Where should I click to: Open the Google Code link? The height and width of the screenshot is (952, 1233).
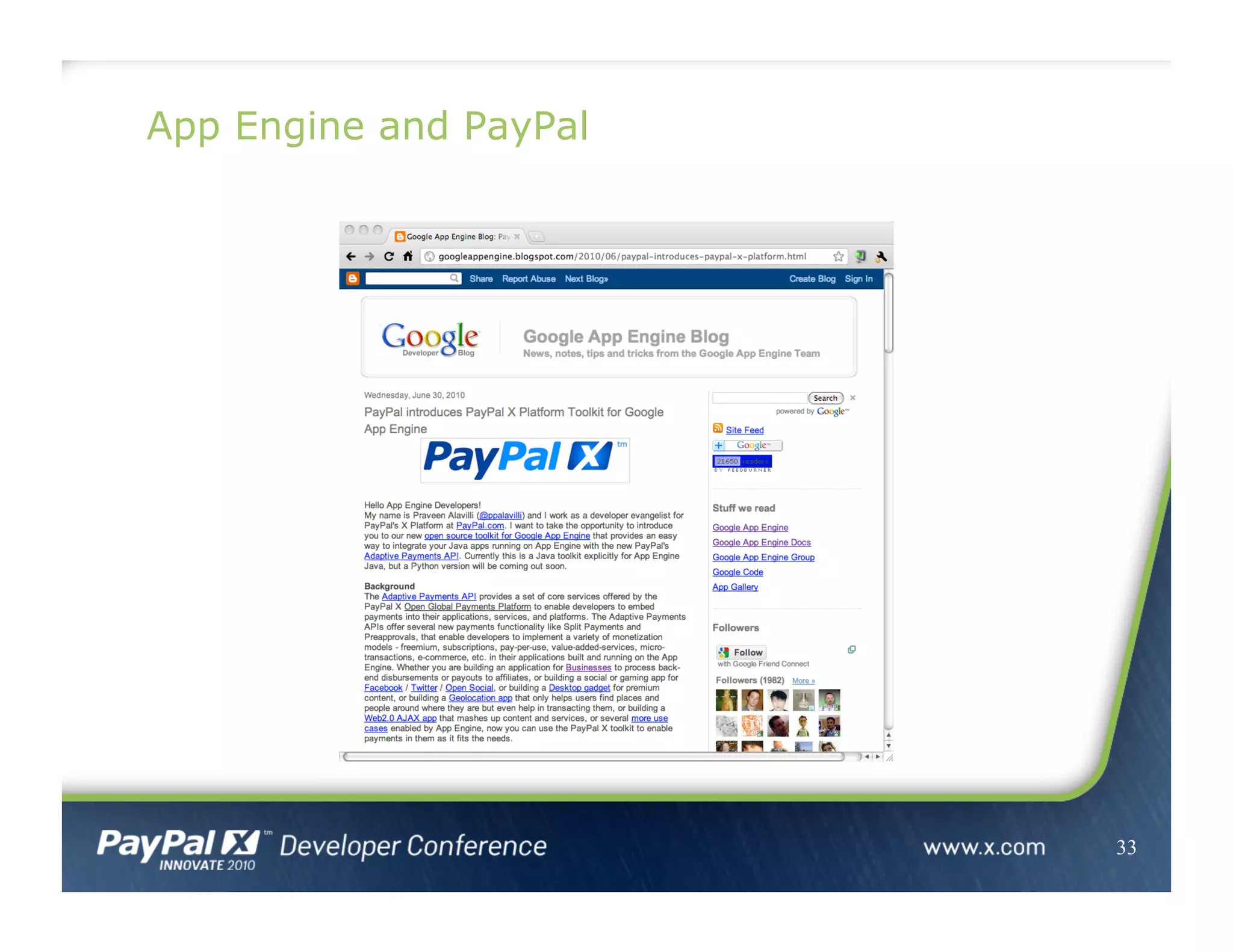[738, 572]
